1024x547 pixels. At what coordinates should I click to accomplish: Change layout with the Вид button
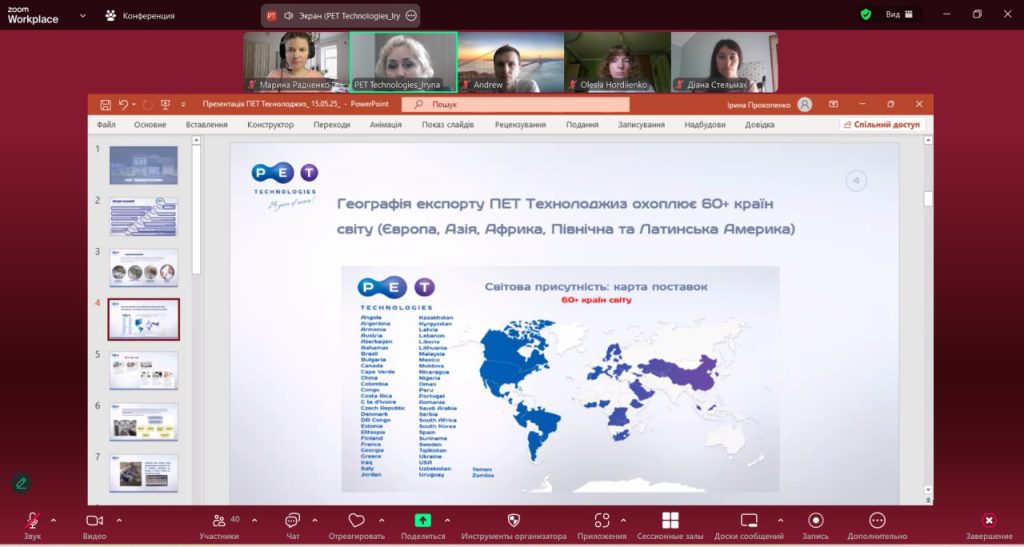pyautogui.click(x=899, y=14)
